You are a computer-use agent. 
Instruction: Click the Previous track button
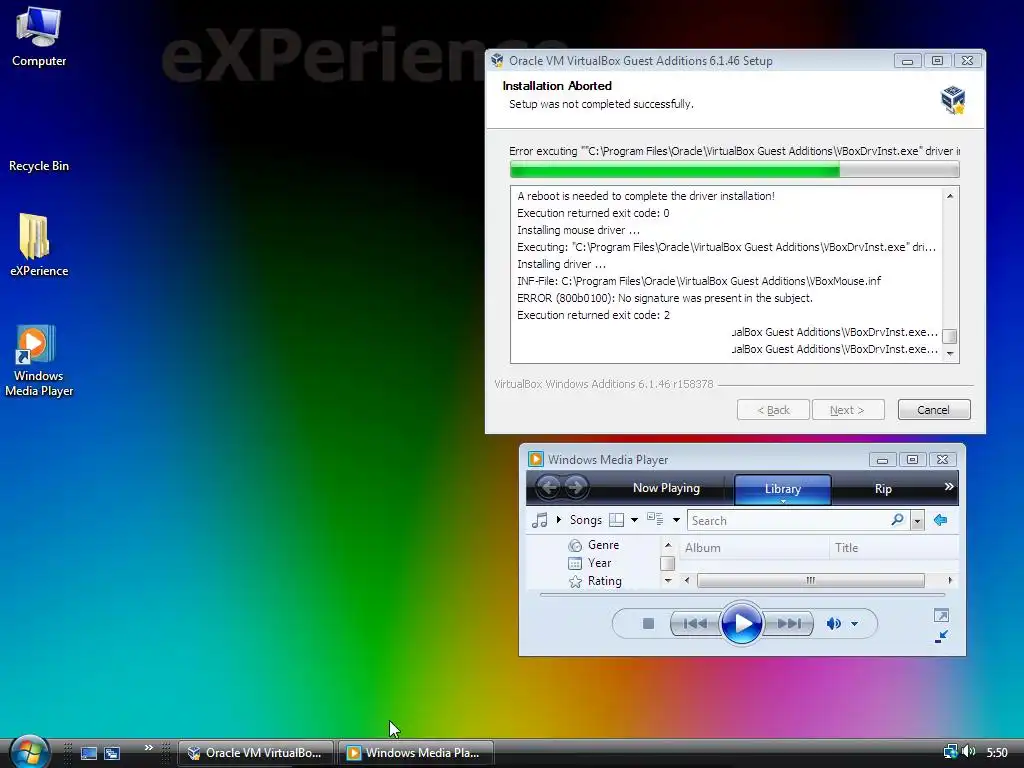(695, 624)
